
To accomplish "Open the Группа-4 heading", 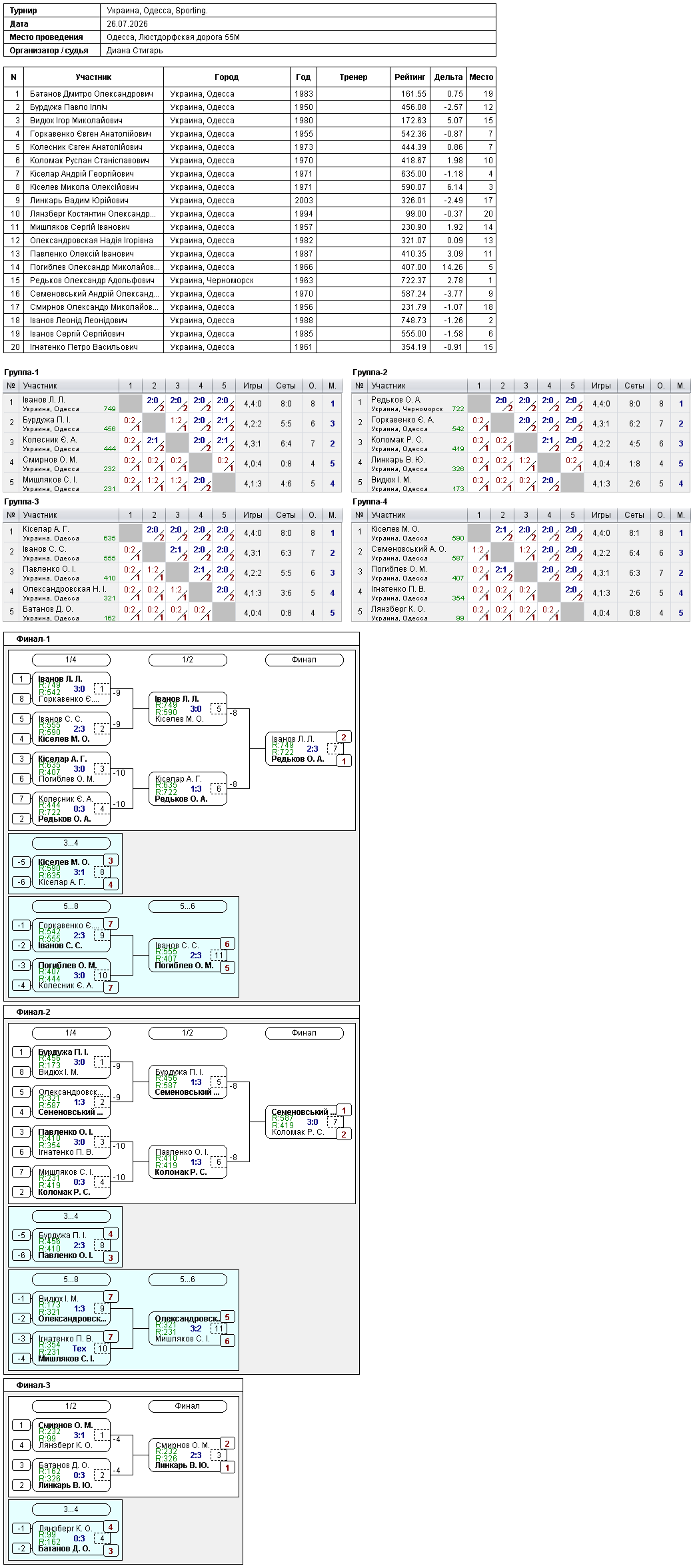I will click(x=370, y=502).
